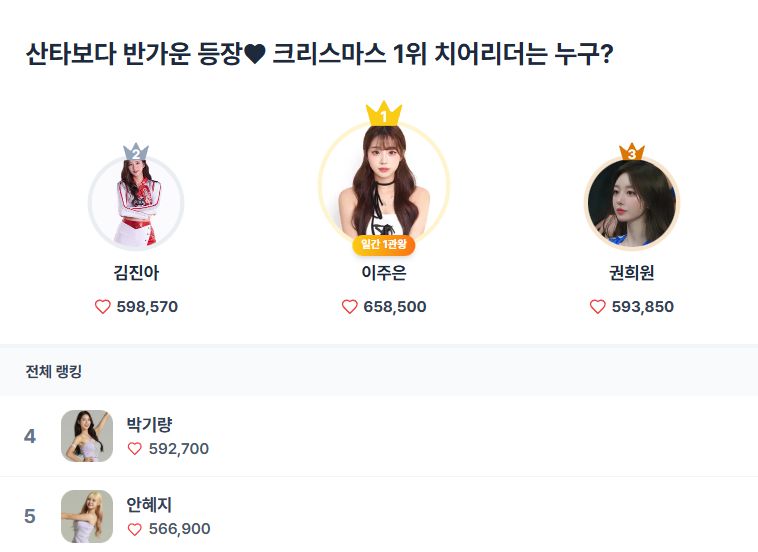The height and width of the screenshot is (552, 758).
Task: Open 권희원's round profile photo
Action: click(631, 204)
